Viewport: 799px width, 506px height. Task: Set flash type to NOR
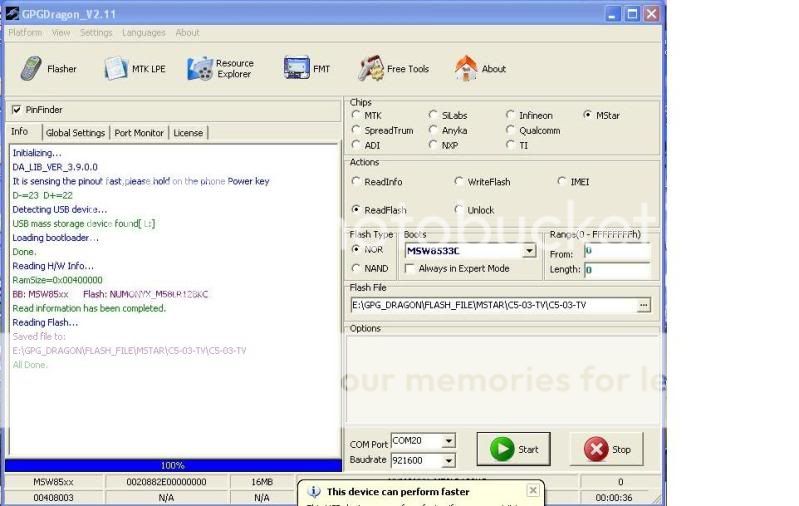coord(356,249)
